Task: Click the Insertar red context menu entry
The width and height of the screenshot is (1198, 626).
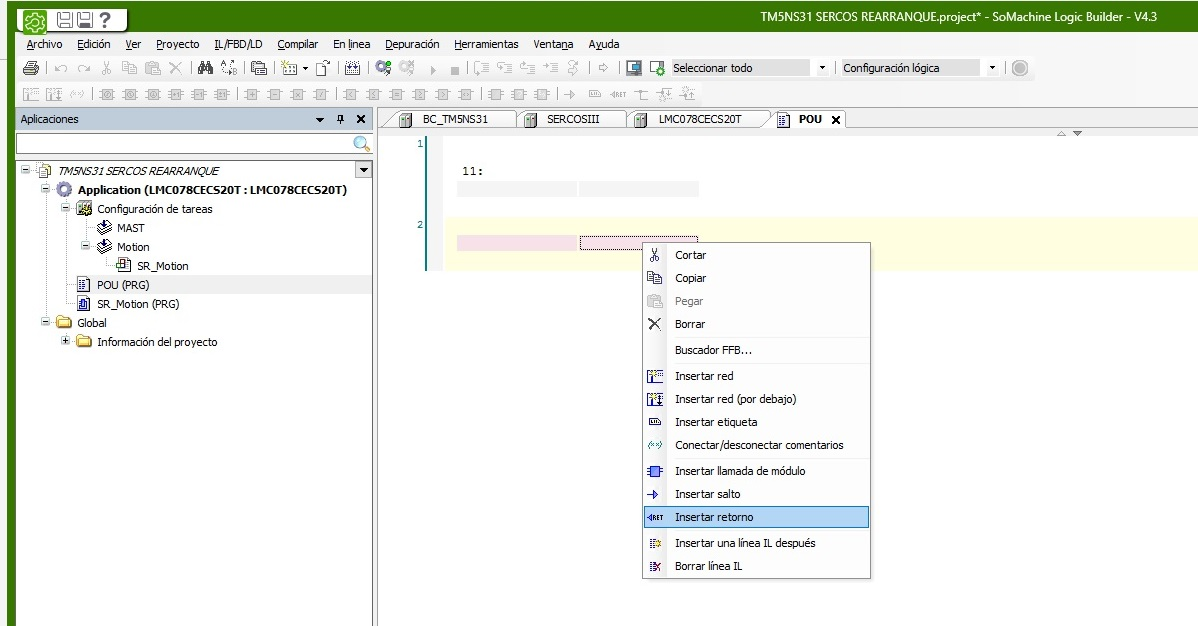Action: (x=756, y=376)
